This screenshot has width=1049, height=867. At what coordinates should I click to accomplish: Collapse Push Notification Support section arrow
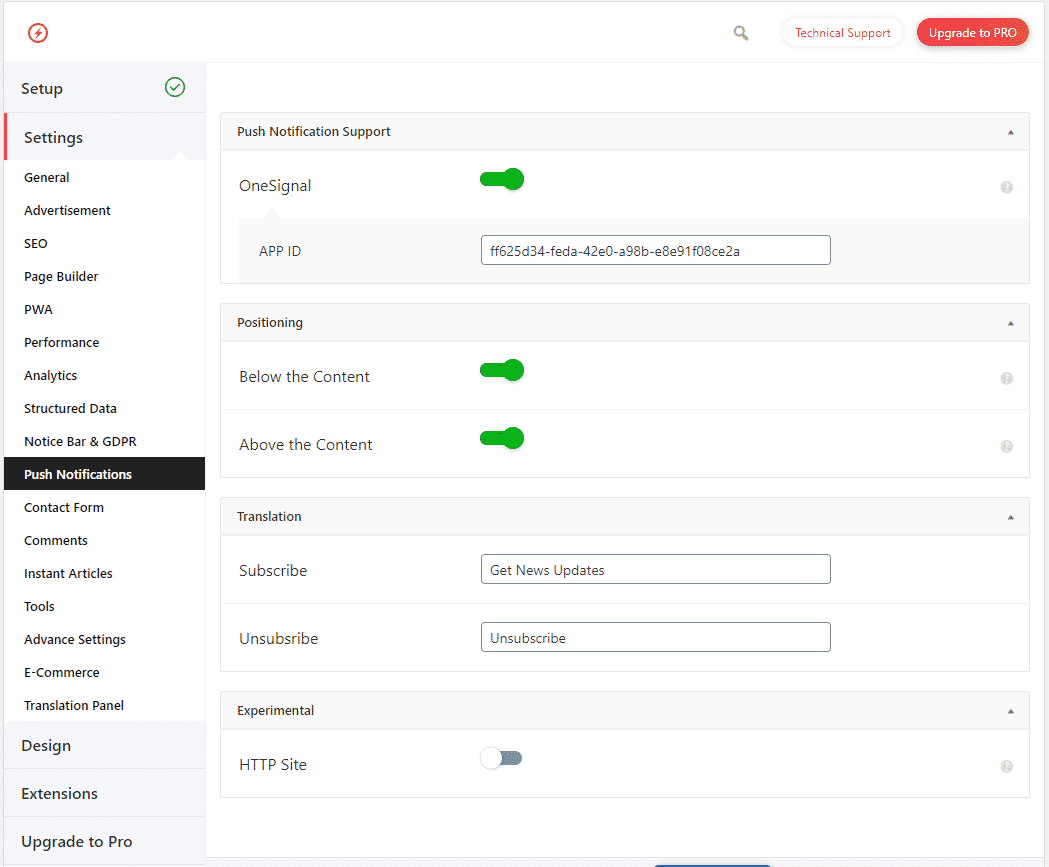(x=1010, y=132)
